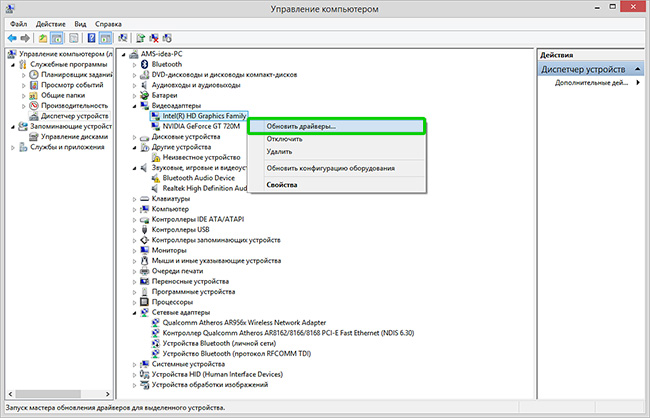The width and height of the screenshot is (650, 418).
Task: Choose Удалить in the context menu
Action: coord(337,151)
